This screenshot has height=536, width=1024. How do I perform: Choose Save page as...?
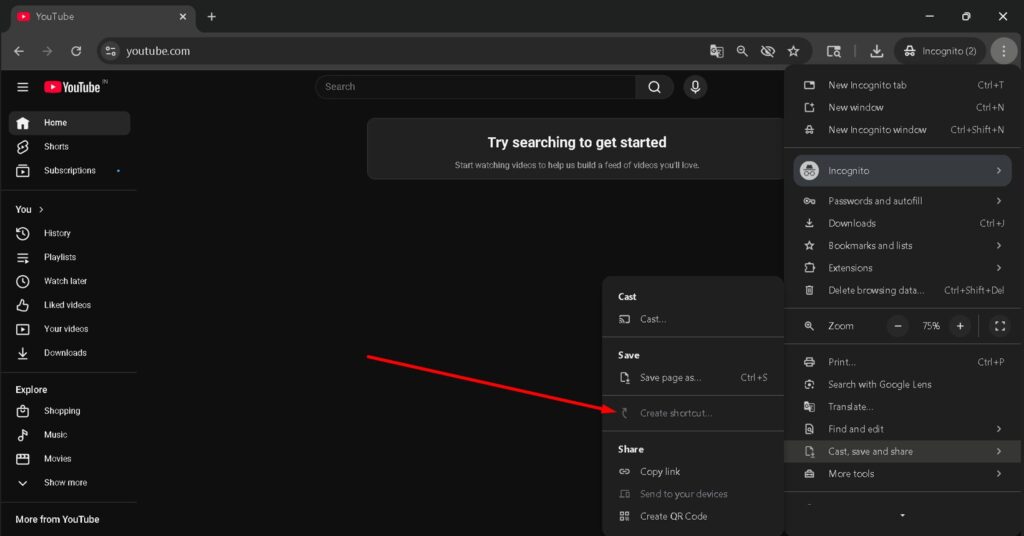pos(693,377)
